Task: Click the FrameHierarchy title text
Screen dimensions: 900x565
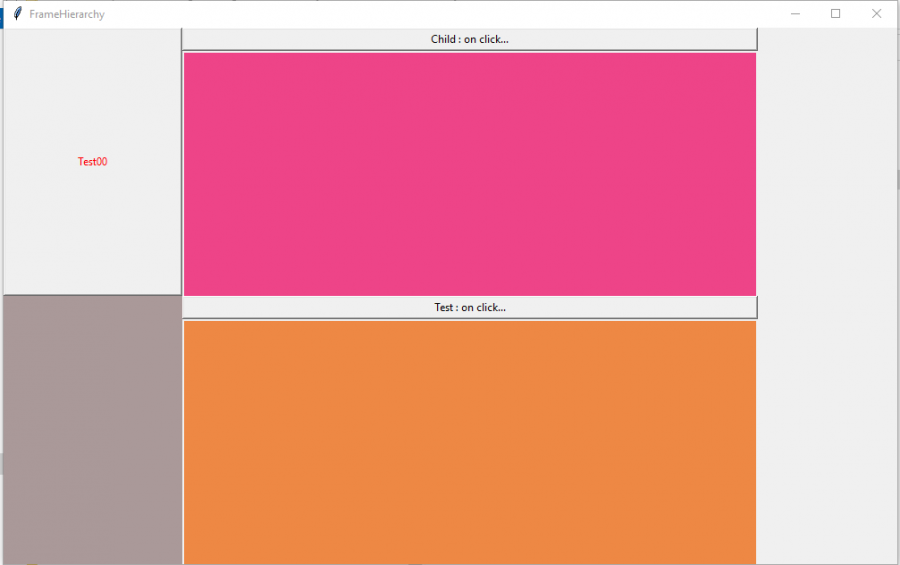Action: click(x=67, y=15)
